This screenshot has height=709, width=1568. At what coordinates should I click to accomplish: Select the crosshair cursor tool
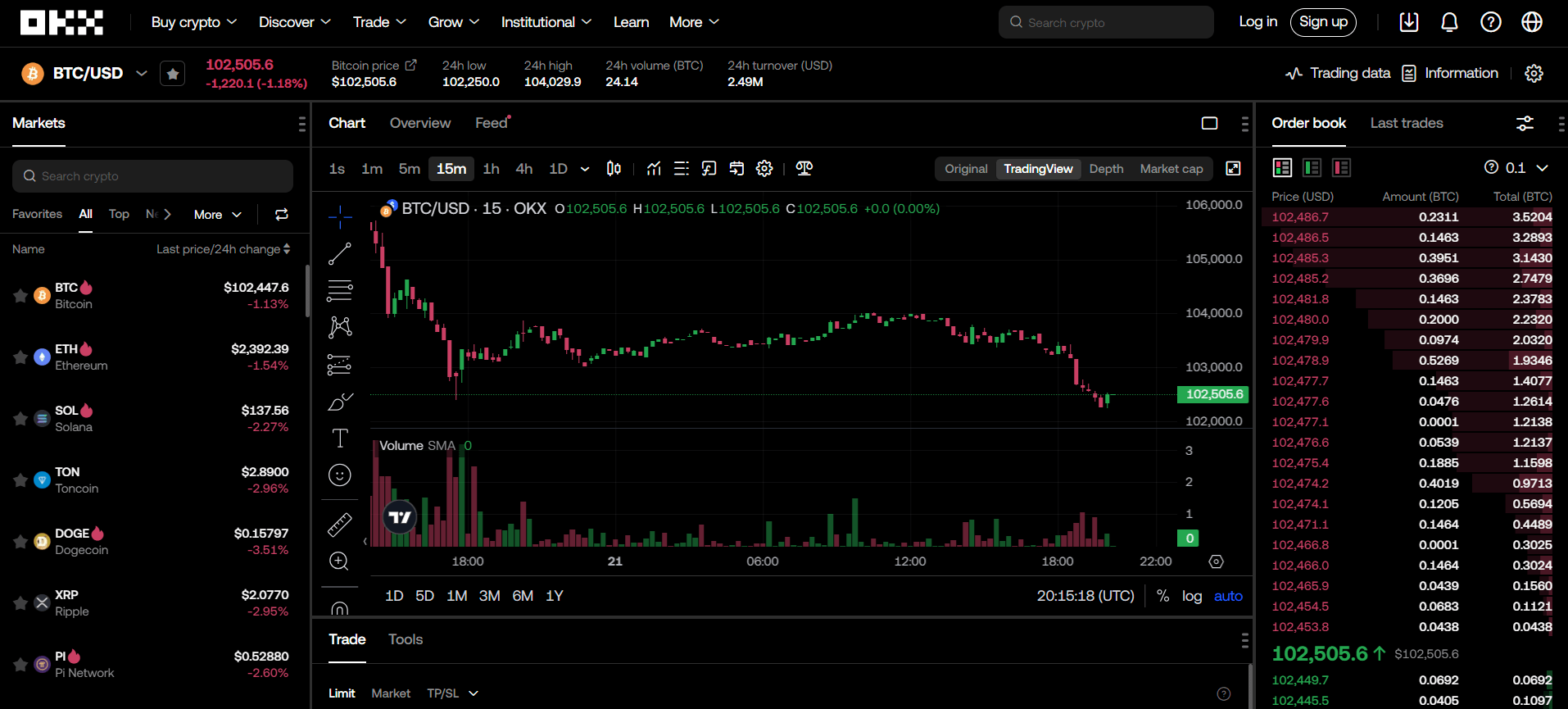point(340,217)
